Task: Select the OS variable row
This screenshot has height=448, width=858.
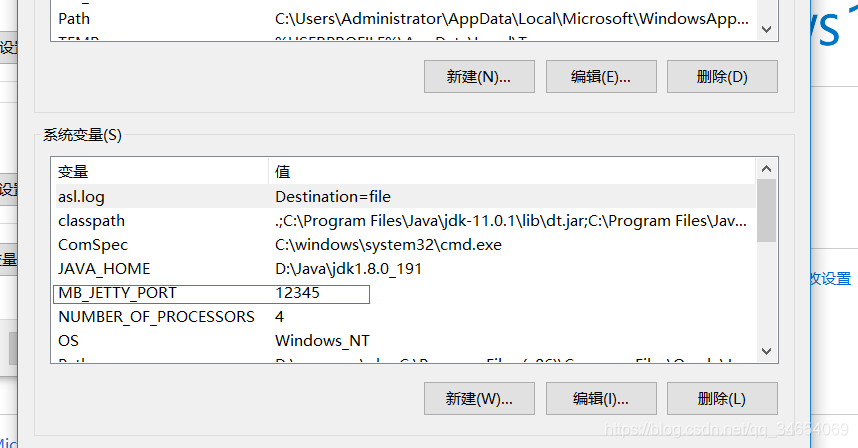Action: point(404,341)
